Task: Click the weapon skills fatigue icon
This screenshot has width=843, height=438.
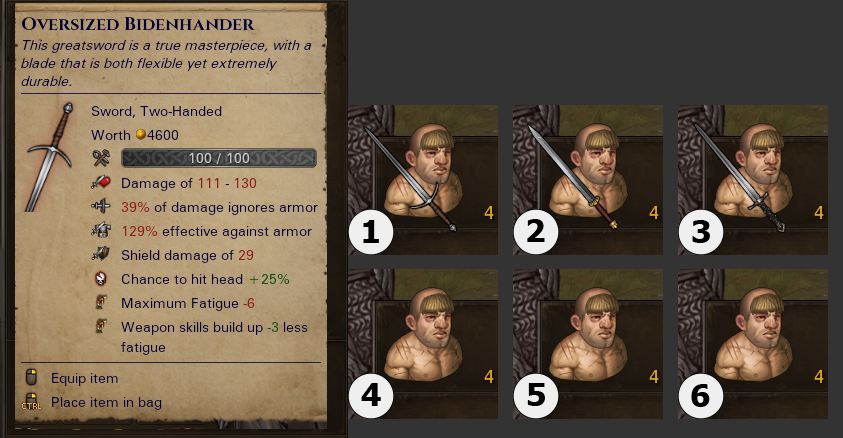Action: click(x=101, y=326)
